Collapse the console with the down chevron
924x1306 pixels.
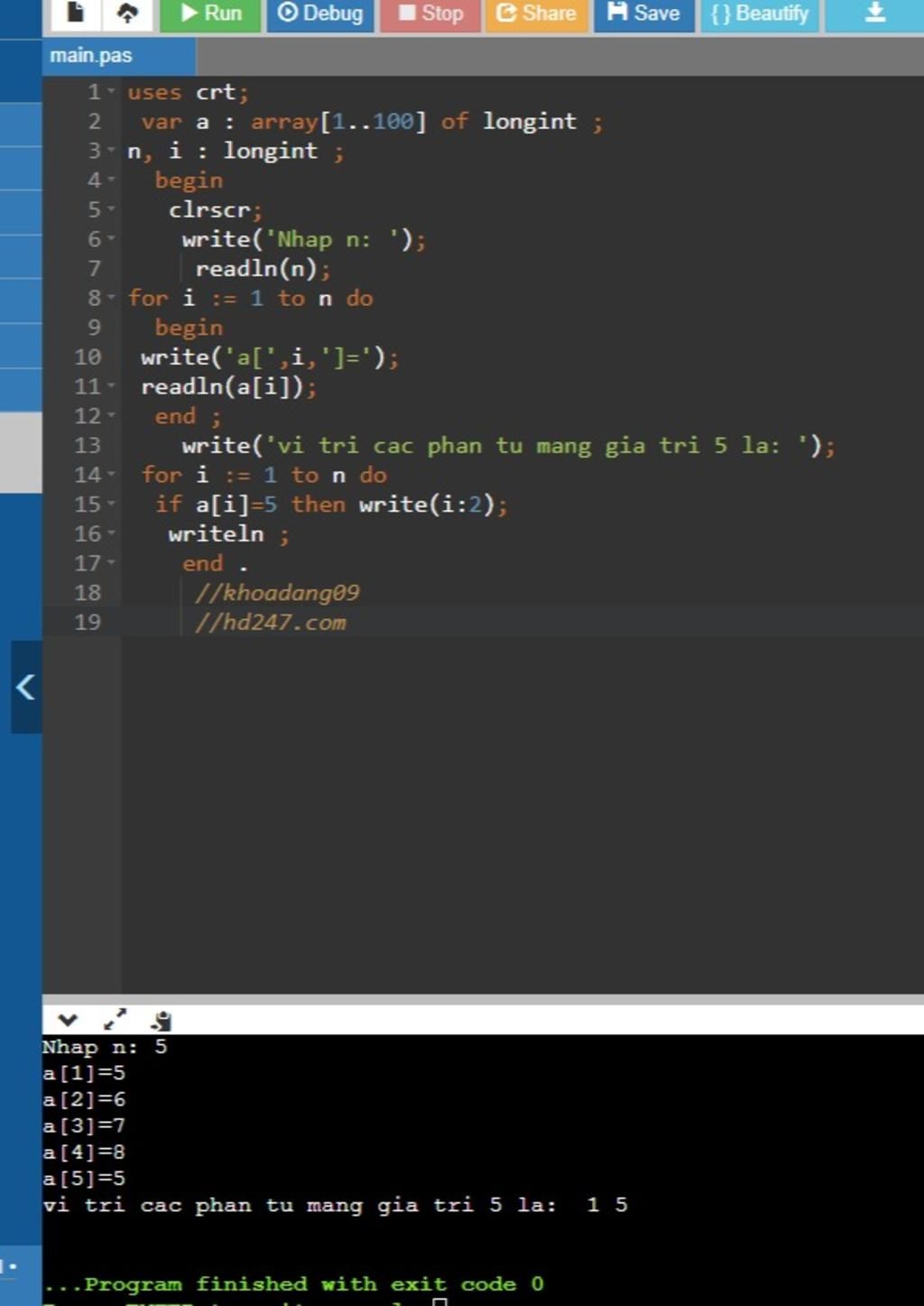pos(67,1021)
